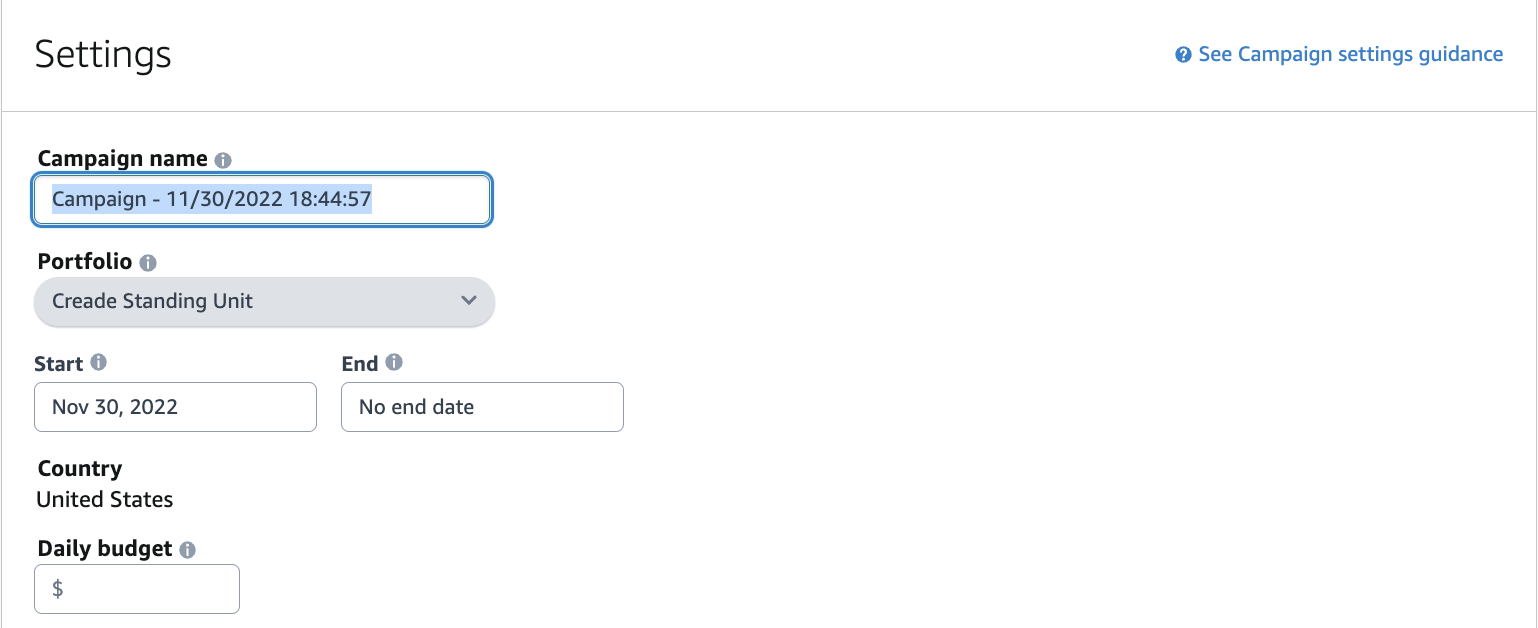
Task: Click the Settings heading
Action: 102,55
